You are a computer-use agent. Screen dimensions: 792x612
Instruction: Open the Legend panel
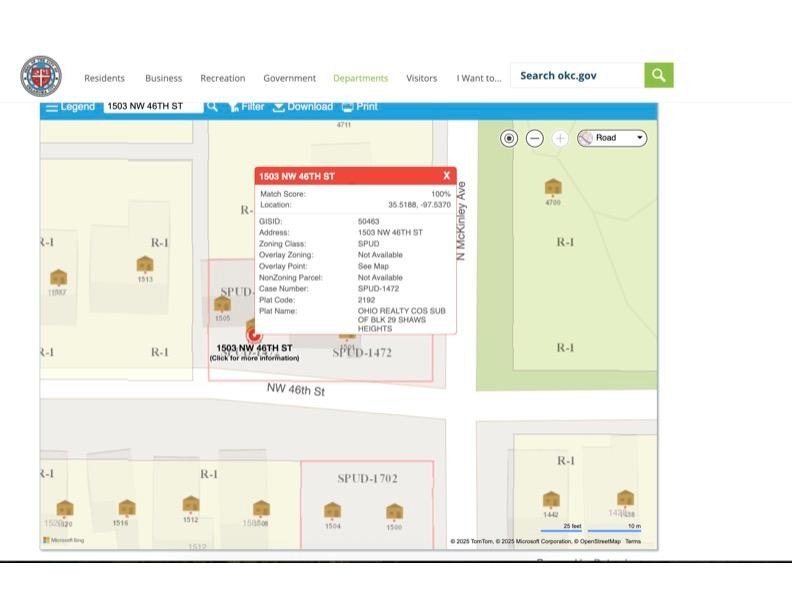pos(69,107)
